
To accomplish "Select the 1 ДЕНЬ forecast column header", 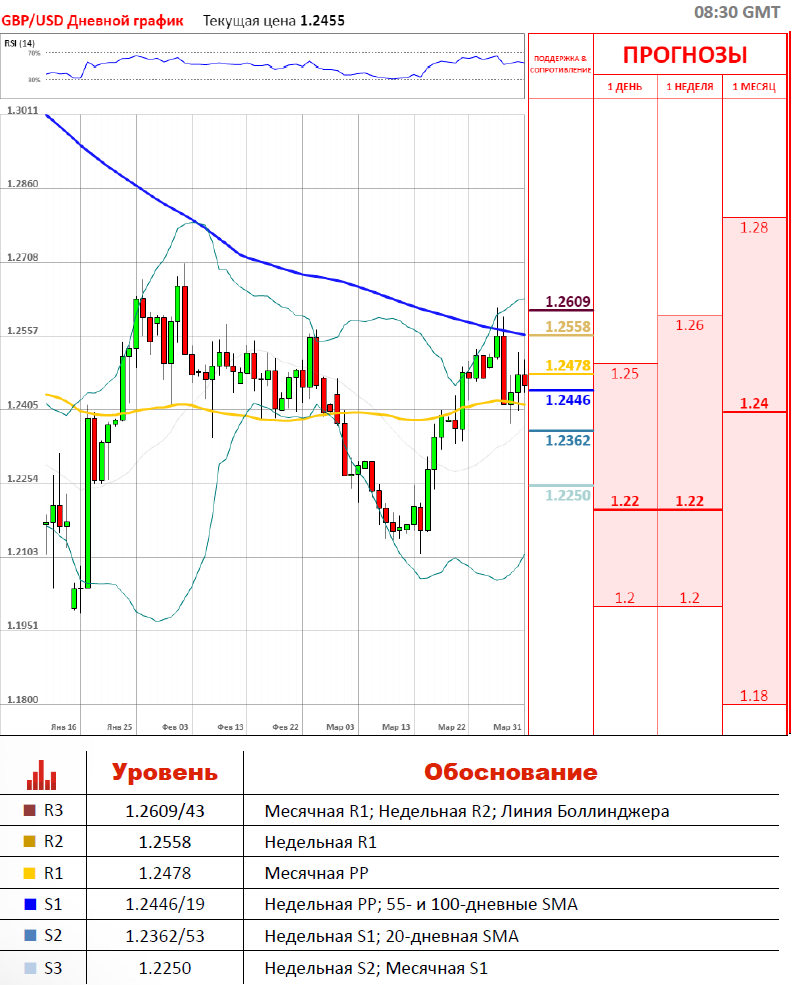I will click(x=625, y=87).
